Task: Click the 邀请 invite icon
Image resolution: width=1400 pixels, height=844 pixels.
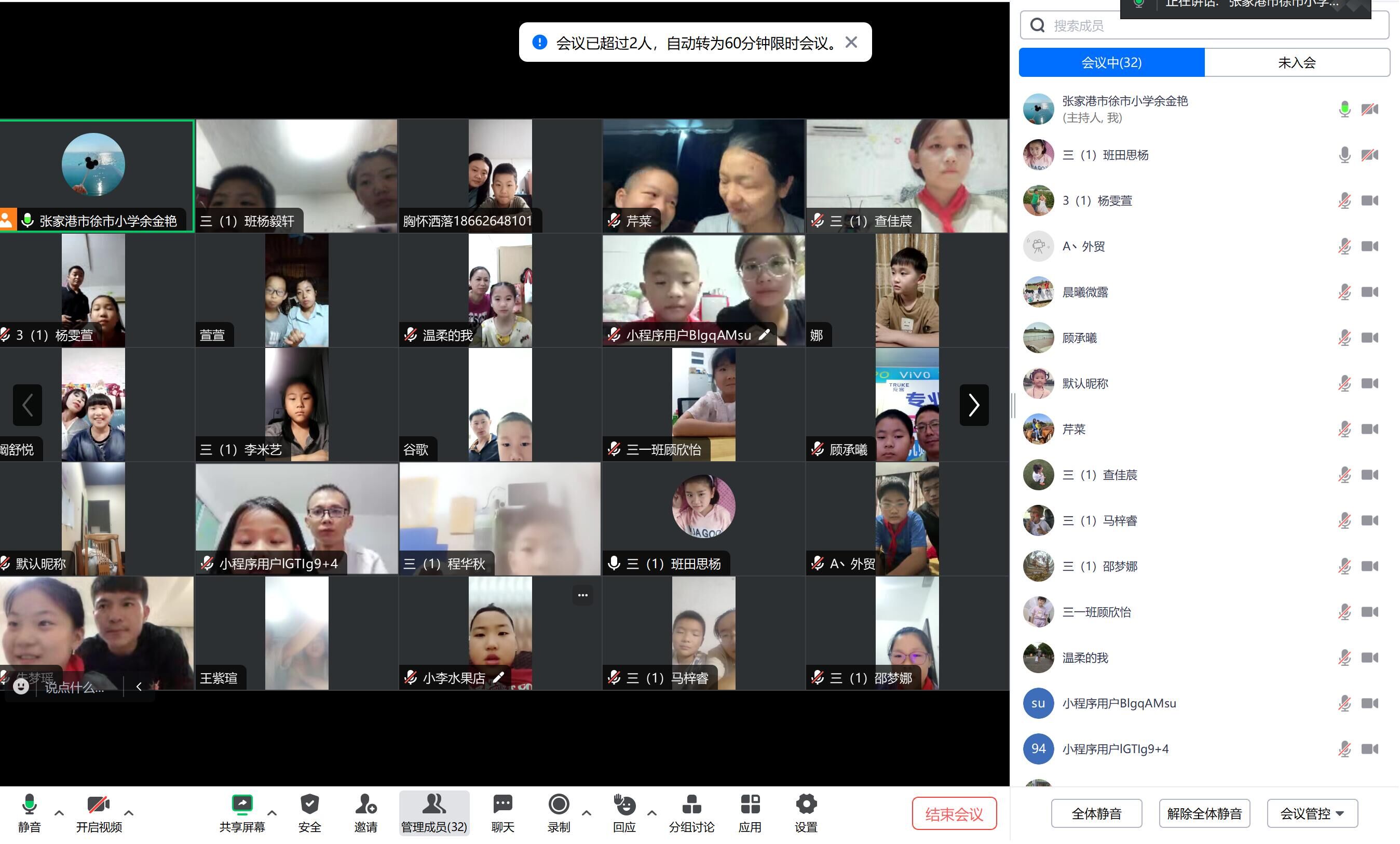Action: pyautogui.click(x=365, y=805)
